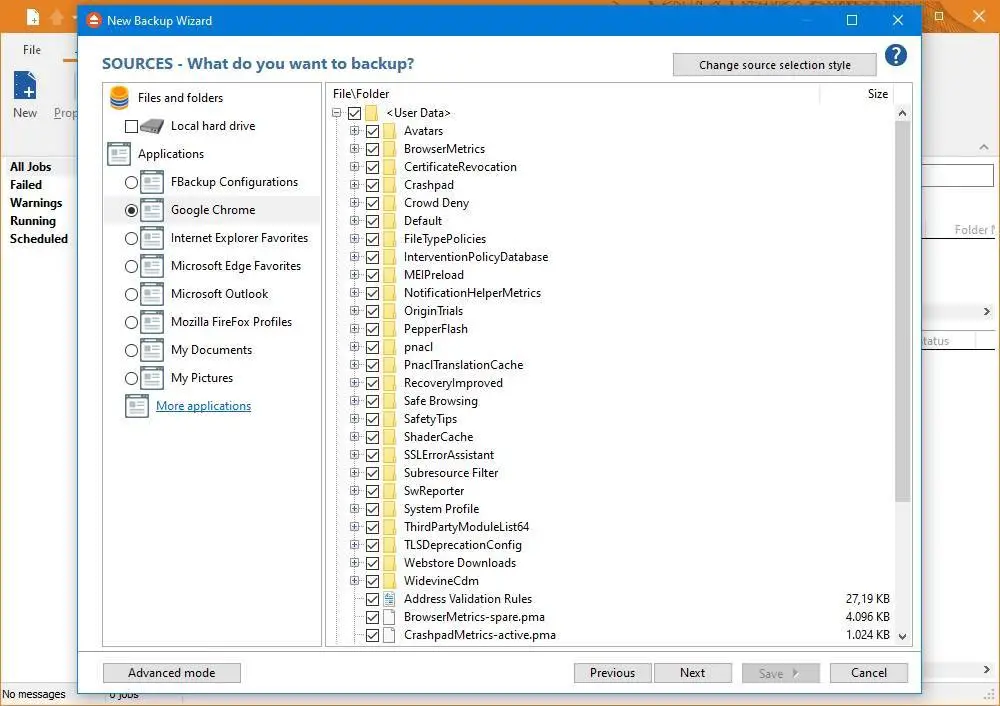Expand the MEIPreload folder node

pos(355,274)
